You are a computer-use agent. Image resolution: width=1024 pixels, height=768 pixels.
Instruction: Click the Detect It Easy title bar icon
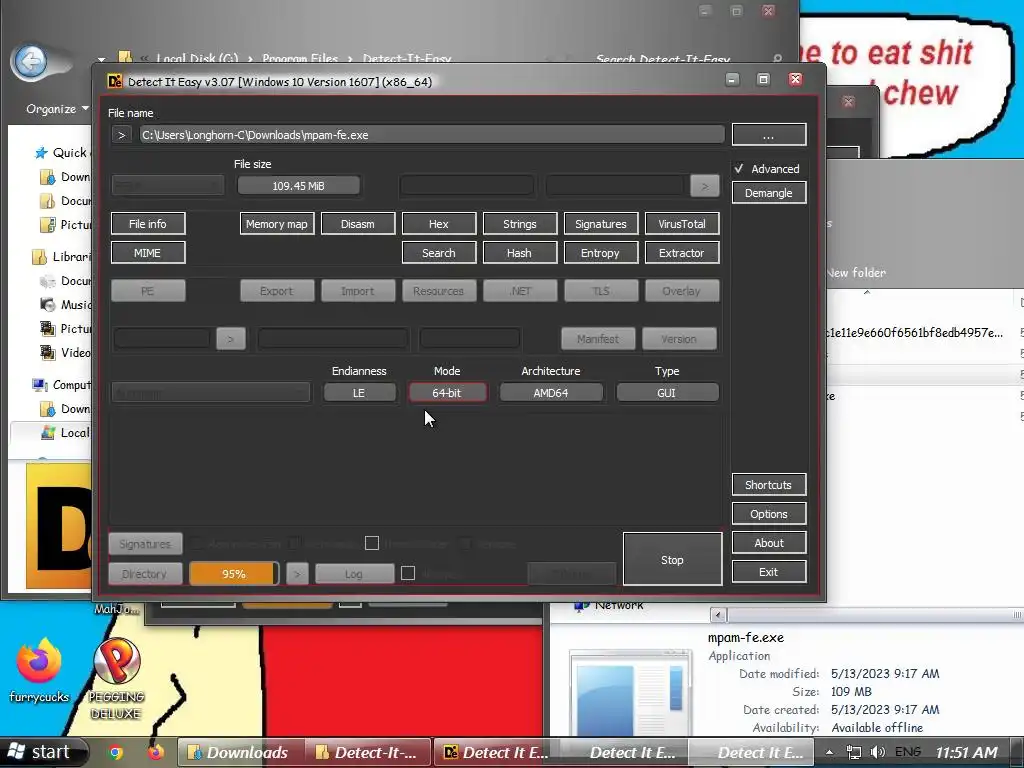(x=115, y=82)
